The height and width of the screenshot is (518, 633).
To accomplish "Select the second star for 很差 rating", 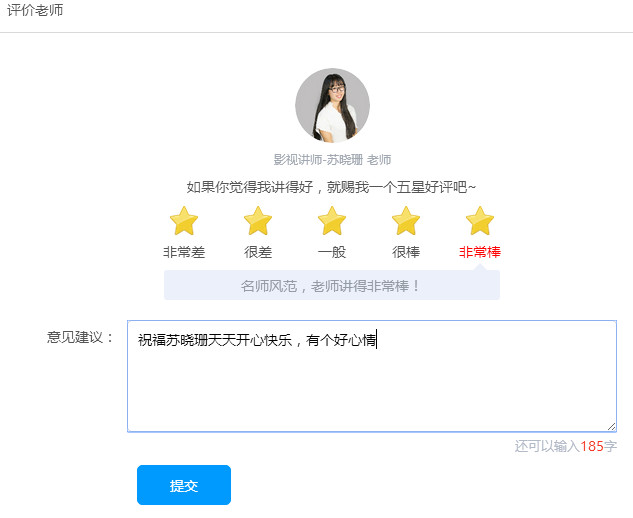I will tap(258, 221).
